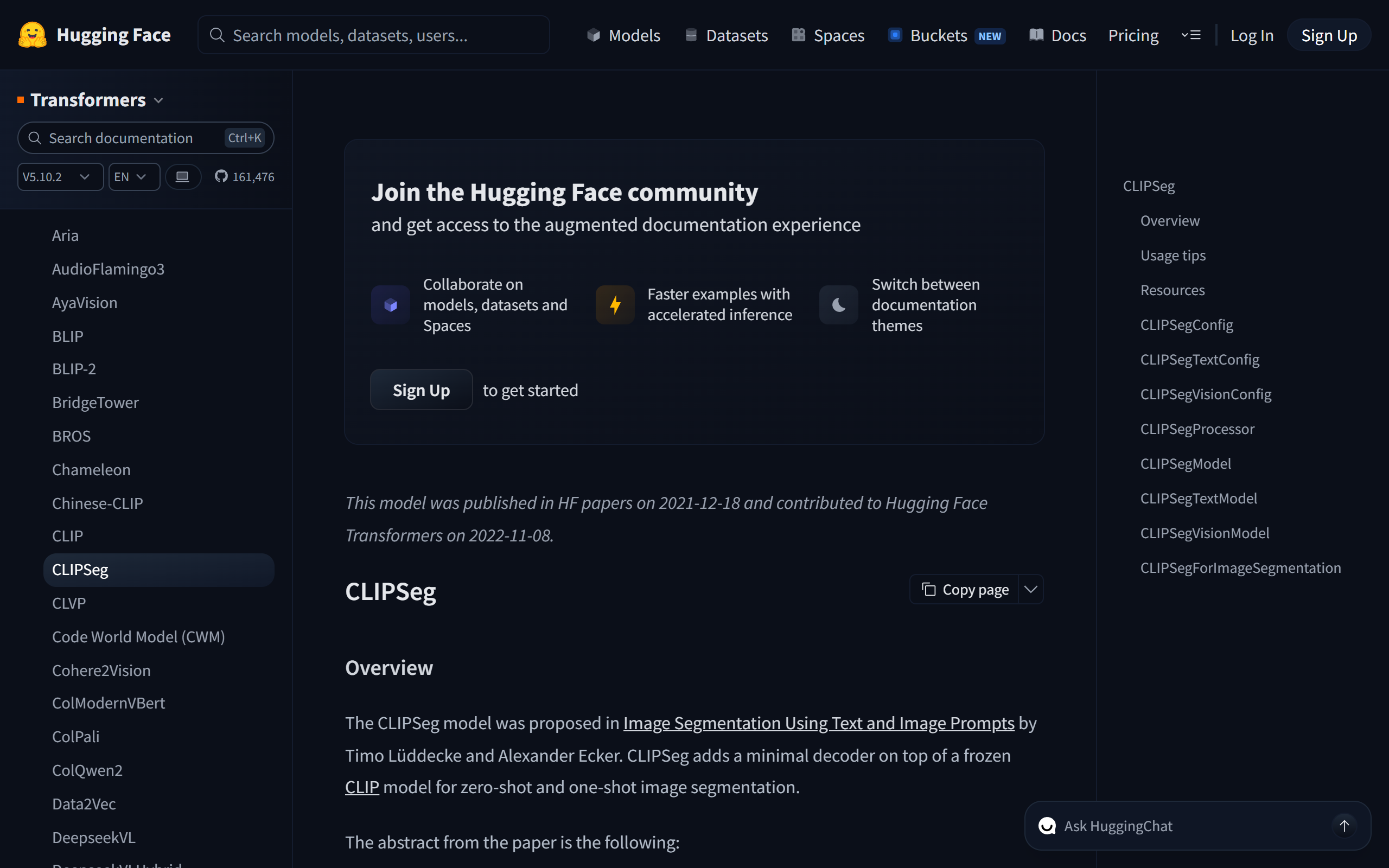Open the V5.10.2 version dropdown
This screenshot has height=868, width=1389.
tap(60, 177)
